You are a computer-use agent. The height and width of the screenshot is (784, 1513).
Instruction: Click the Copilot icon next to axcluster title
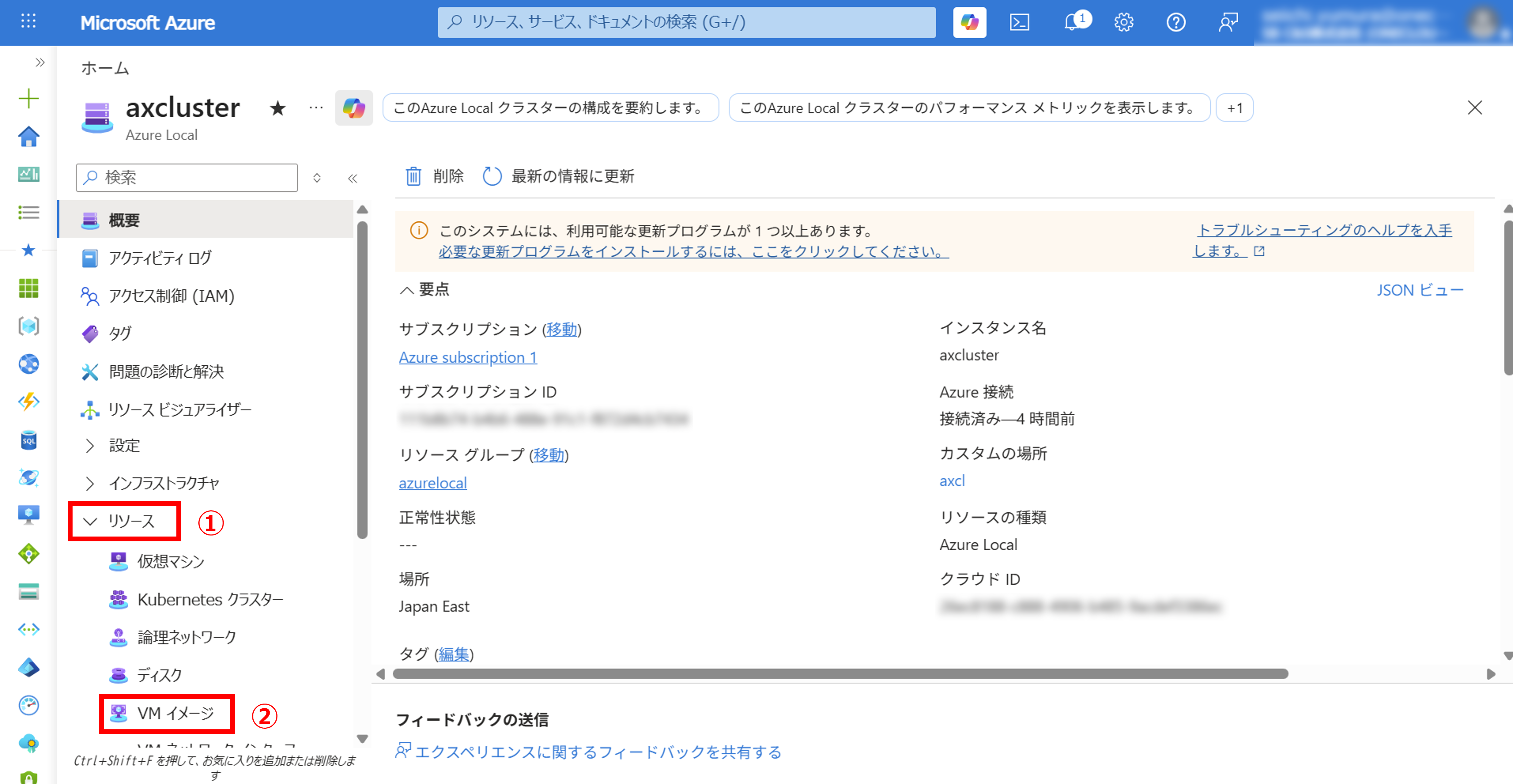(353, 108)
